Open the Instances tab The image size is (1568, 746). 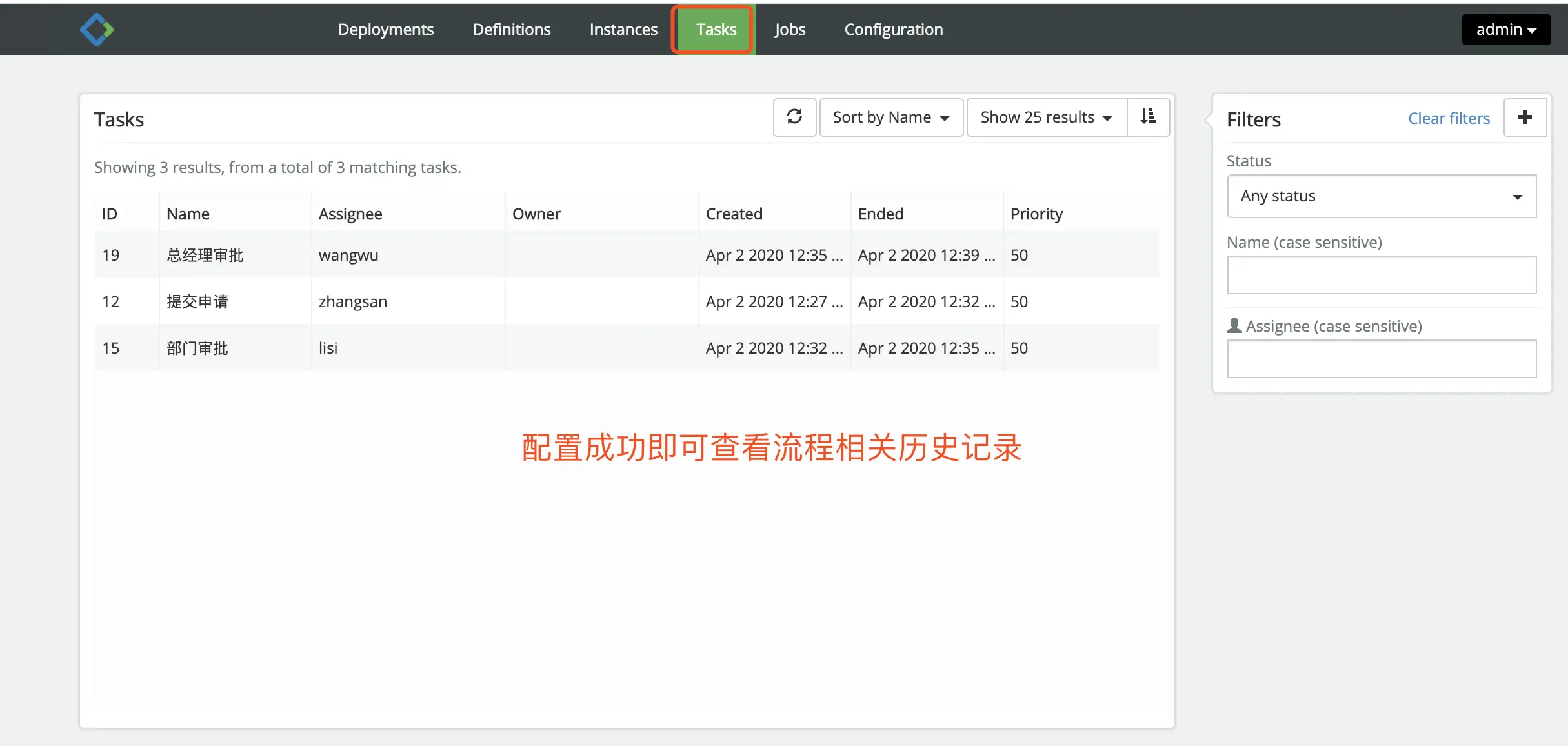coord(623,30)
